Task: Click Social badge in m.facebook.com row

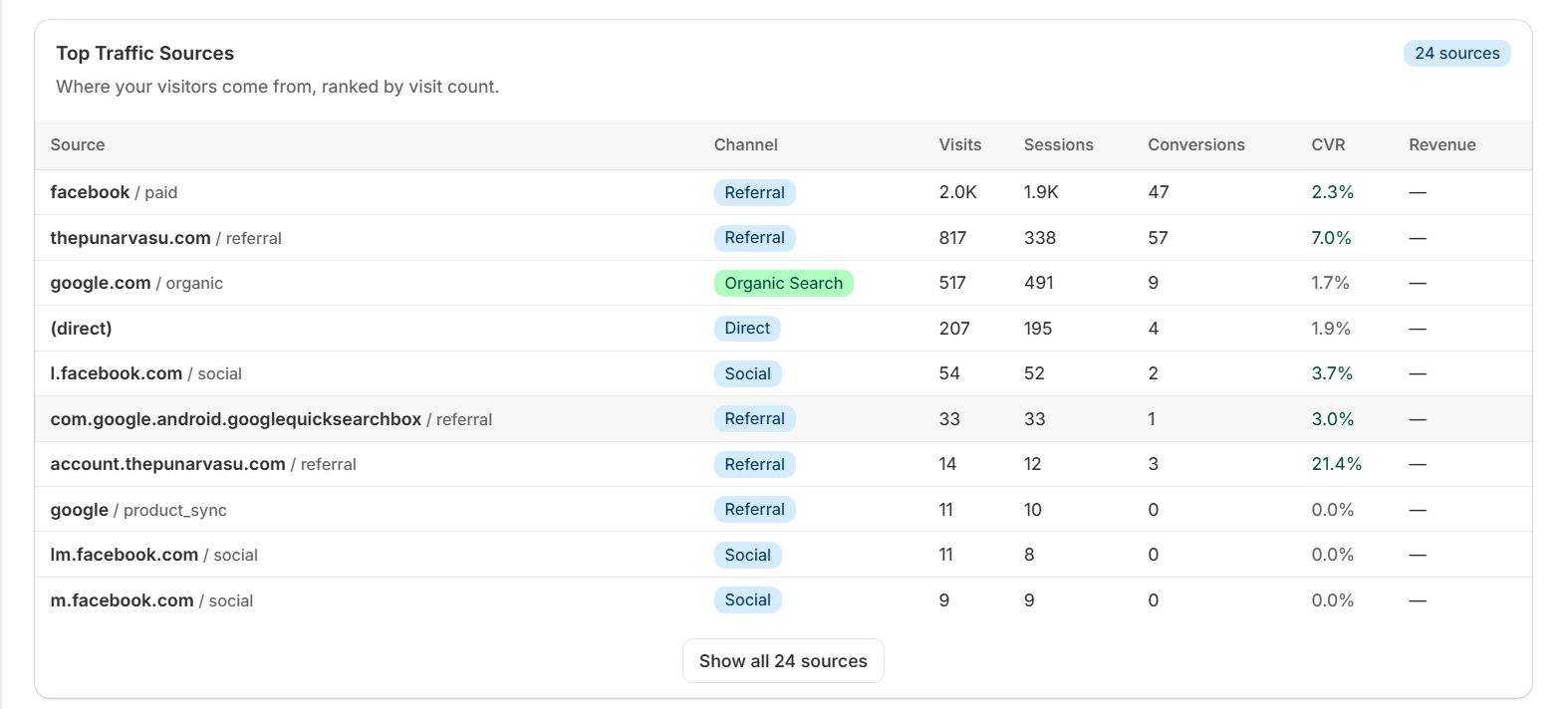Action: (x=747, y=600)
